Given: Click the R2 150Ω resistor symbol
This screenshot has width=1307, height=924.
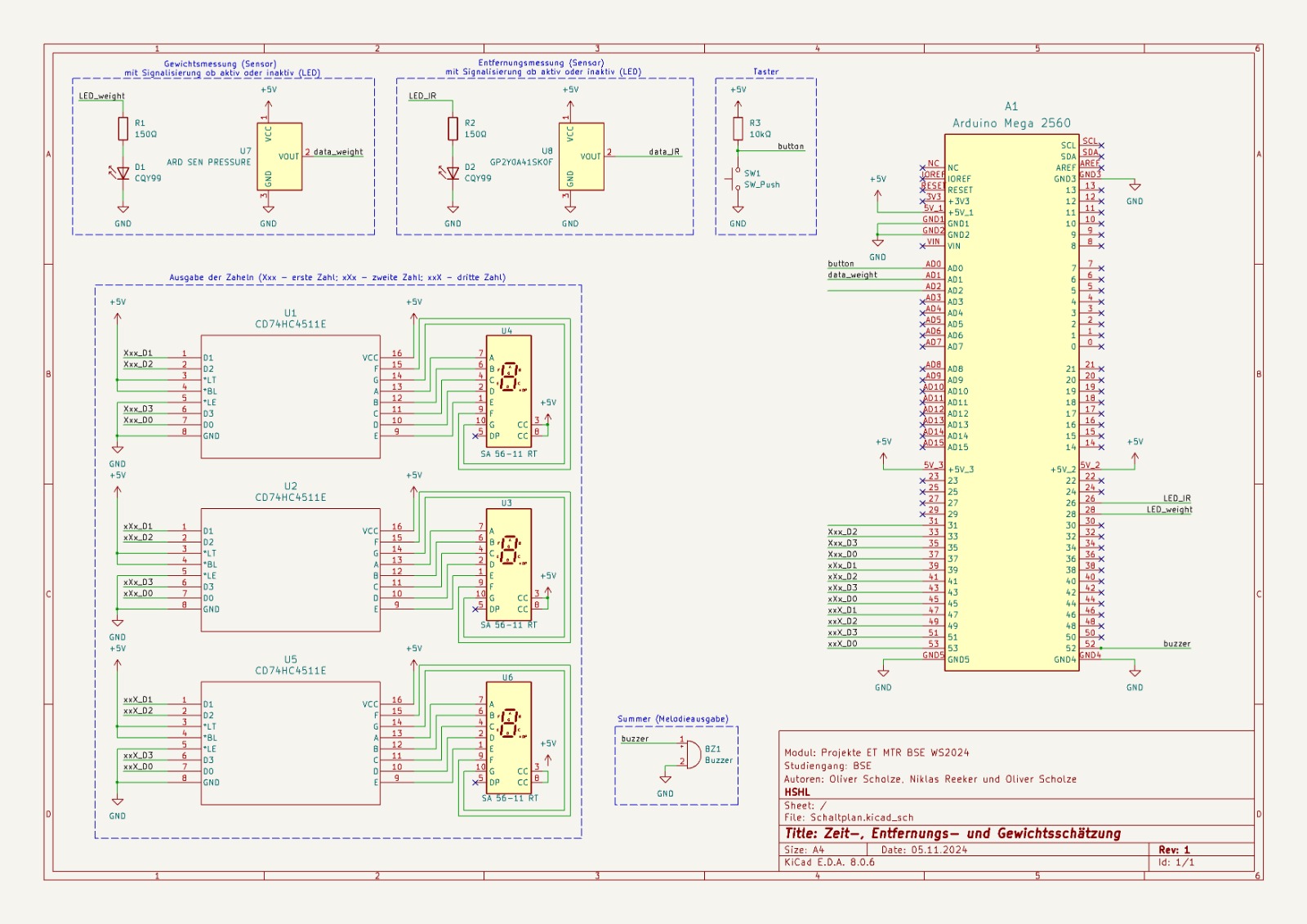Looking at the screenshot, I should click(x=453, y=128).
